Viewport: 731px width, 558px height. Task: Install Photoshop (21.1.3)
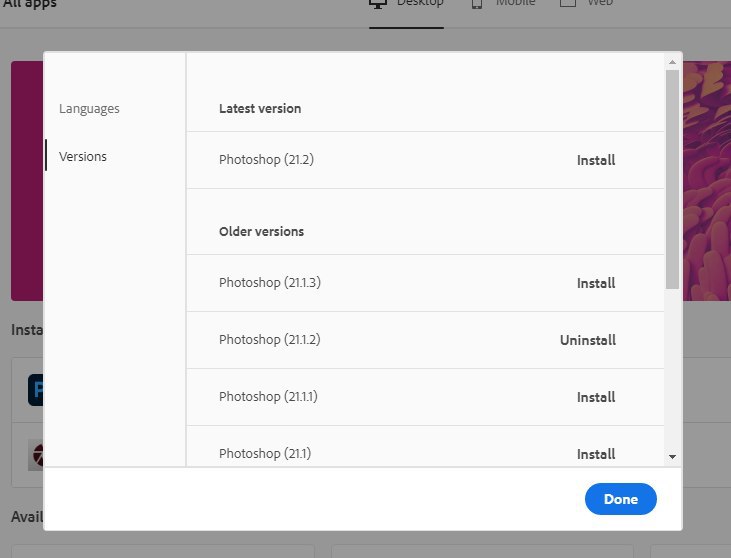click(x=596, y=283)
